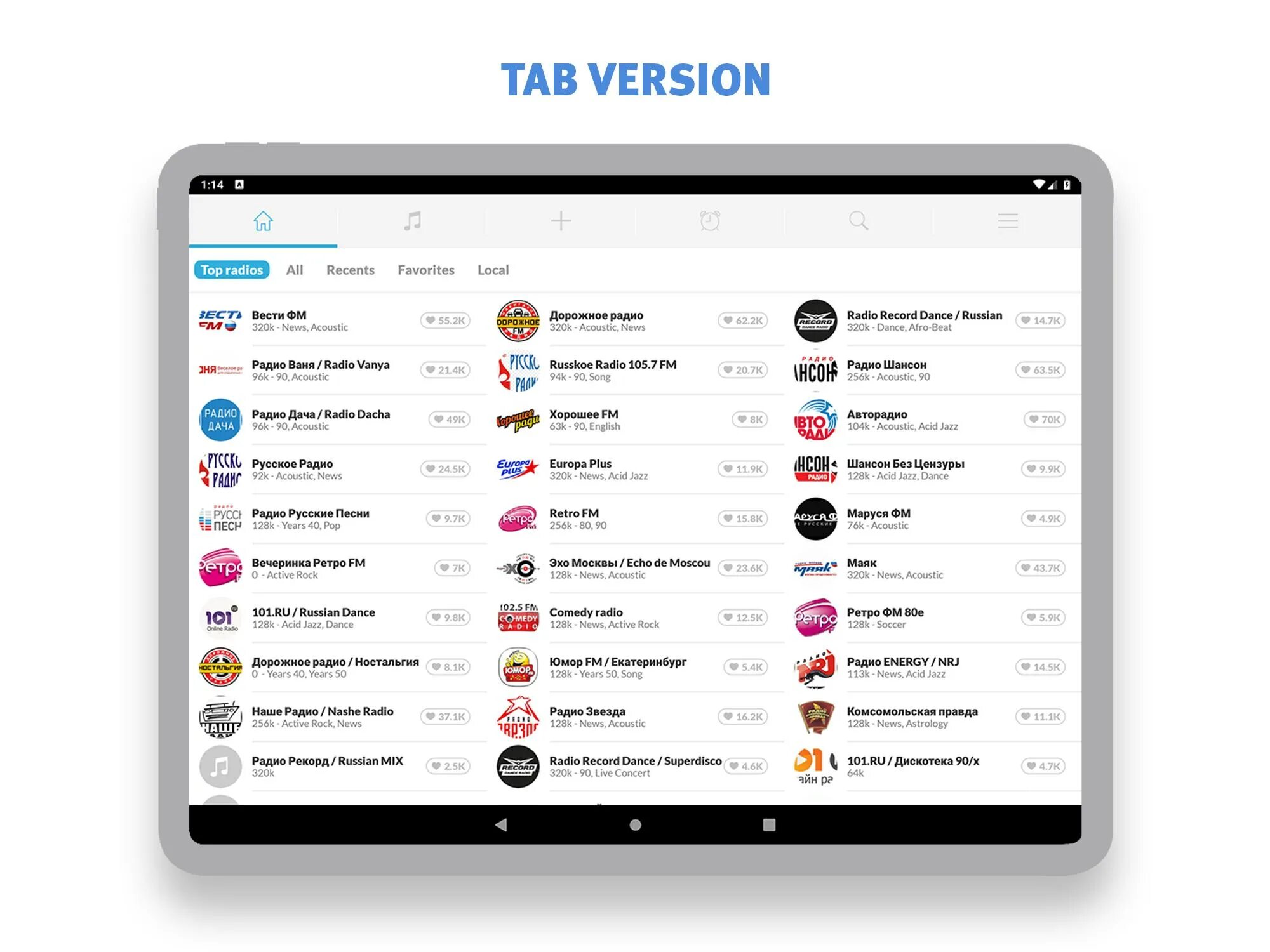The image size is (1270, 952).
Task: Click the All filter button
Action: click(x=295, y=269)
